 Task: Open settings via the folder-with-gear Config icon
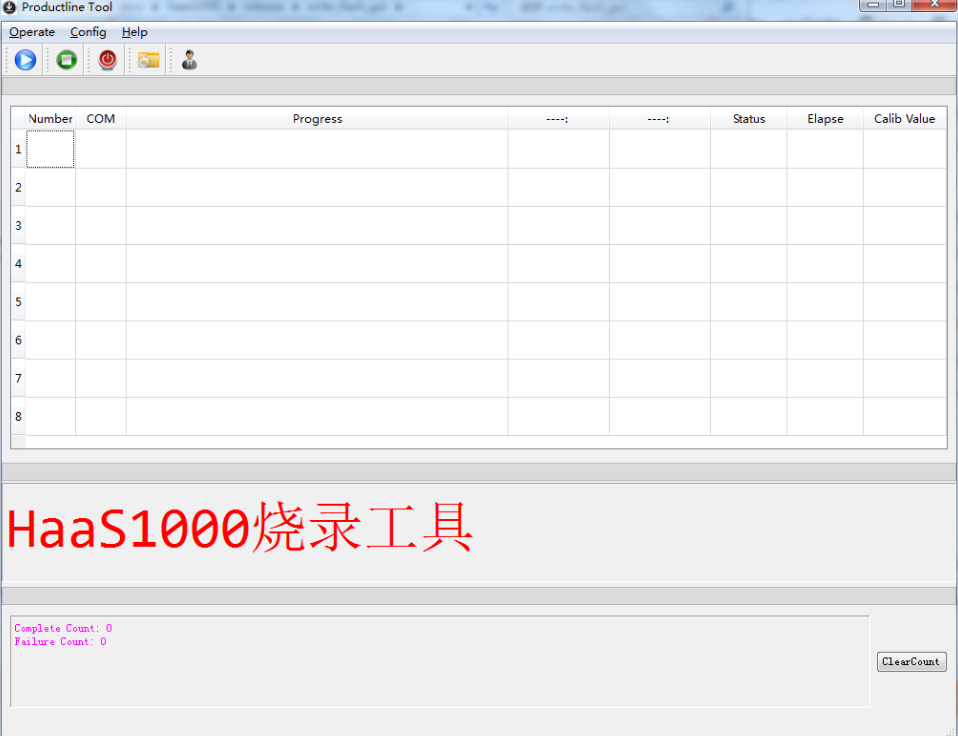(148, 59)
